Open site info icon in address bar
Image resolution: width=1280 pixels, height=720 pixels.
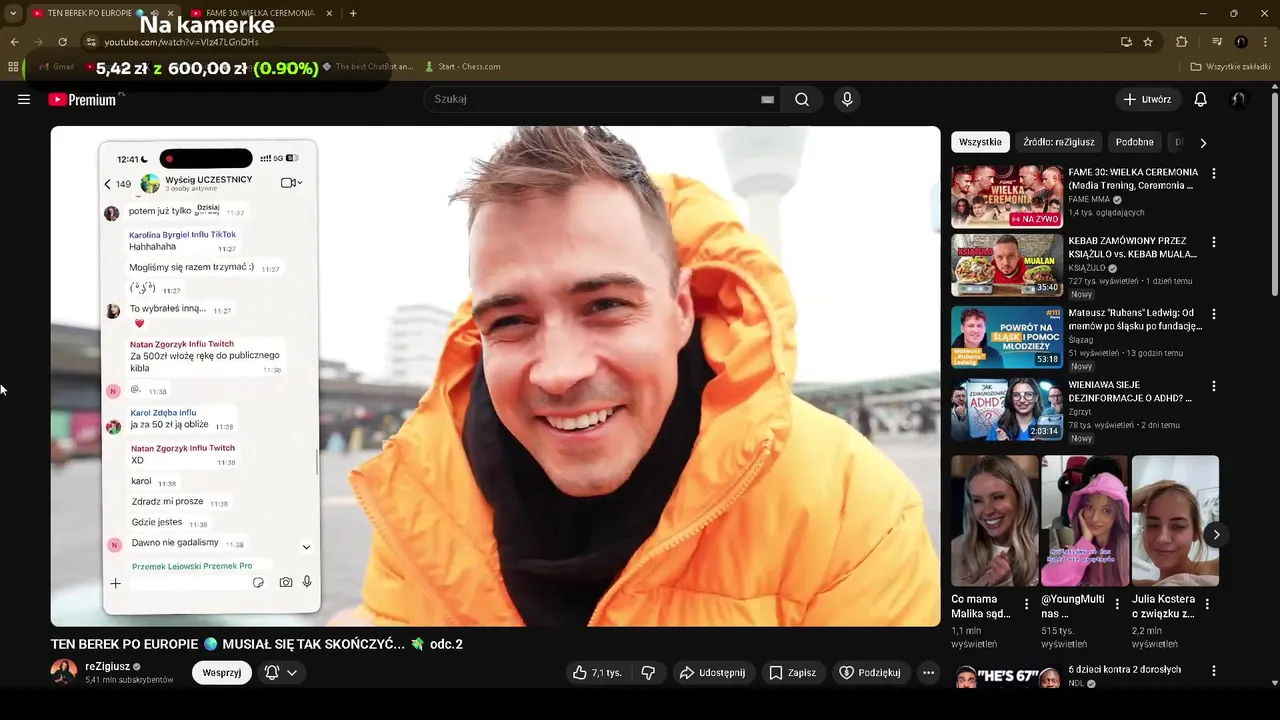tap(91, 42)
